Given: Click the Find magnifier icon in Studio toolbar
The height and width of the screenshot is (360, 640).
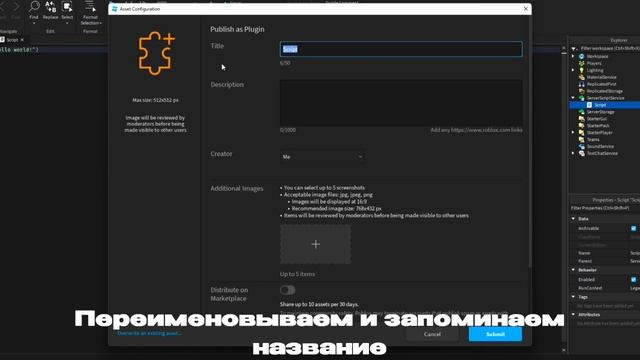Looking at the screenshot, I should click(34, 6).
